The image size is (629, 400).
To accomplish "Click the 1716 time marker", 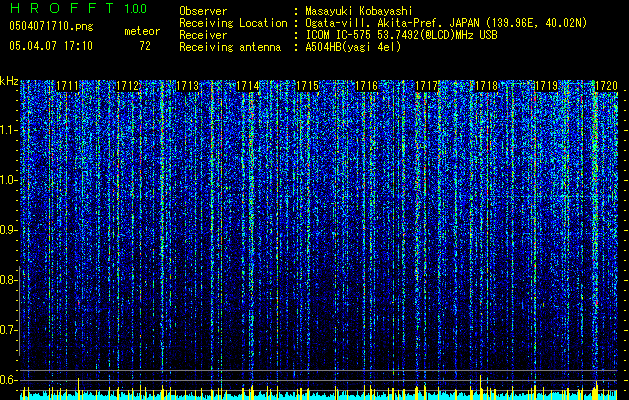I will point(367,86).
